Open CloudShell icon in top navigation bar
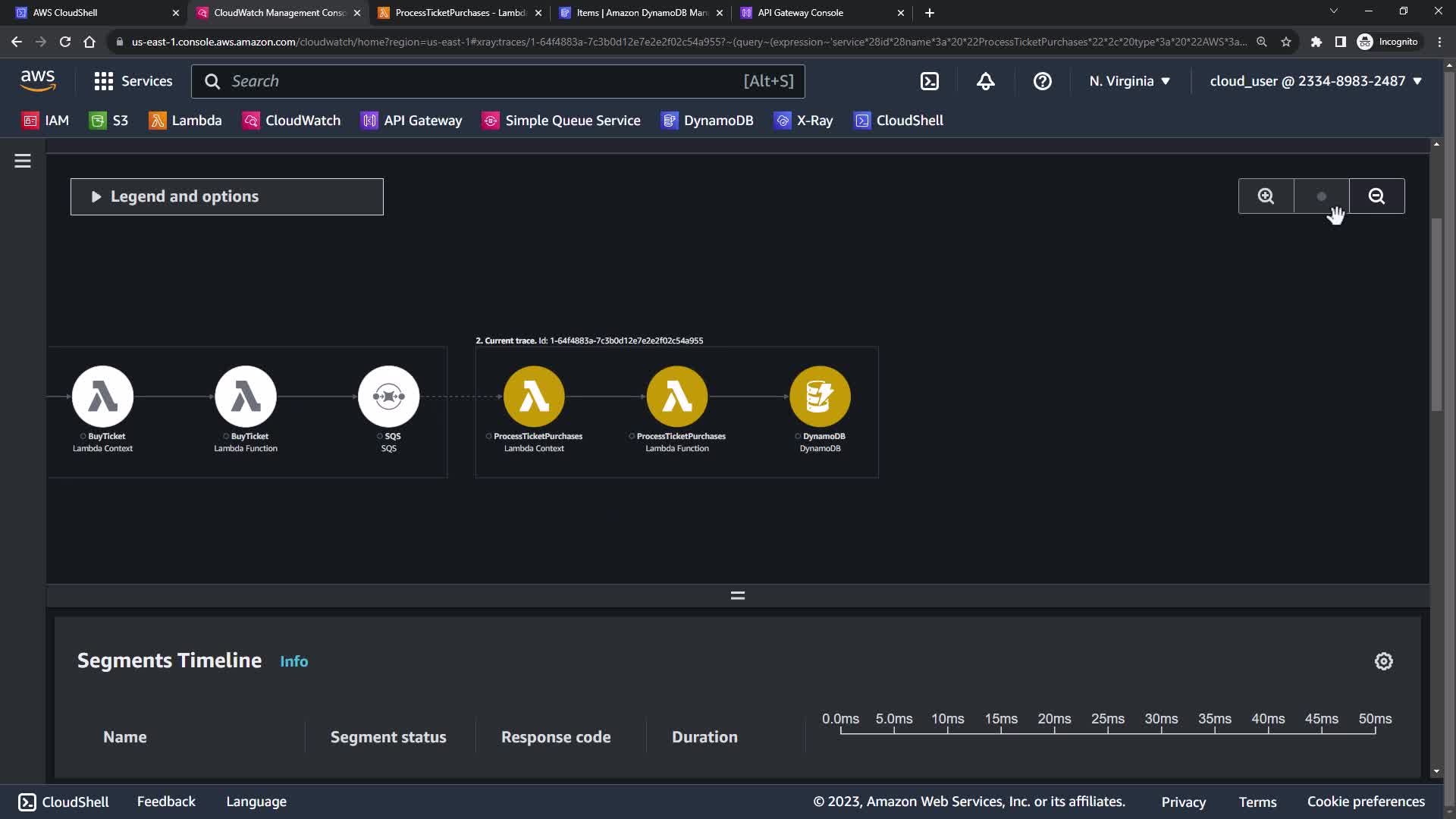1456x819 pixels. tap(930, 81)
